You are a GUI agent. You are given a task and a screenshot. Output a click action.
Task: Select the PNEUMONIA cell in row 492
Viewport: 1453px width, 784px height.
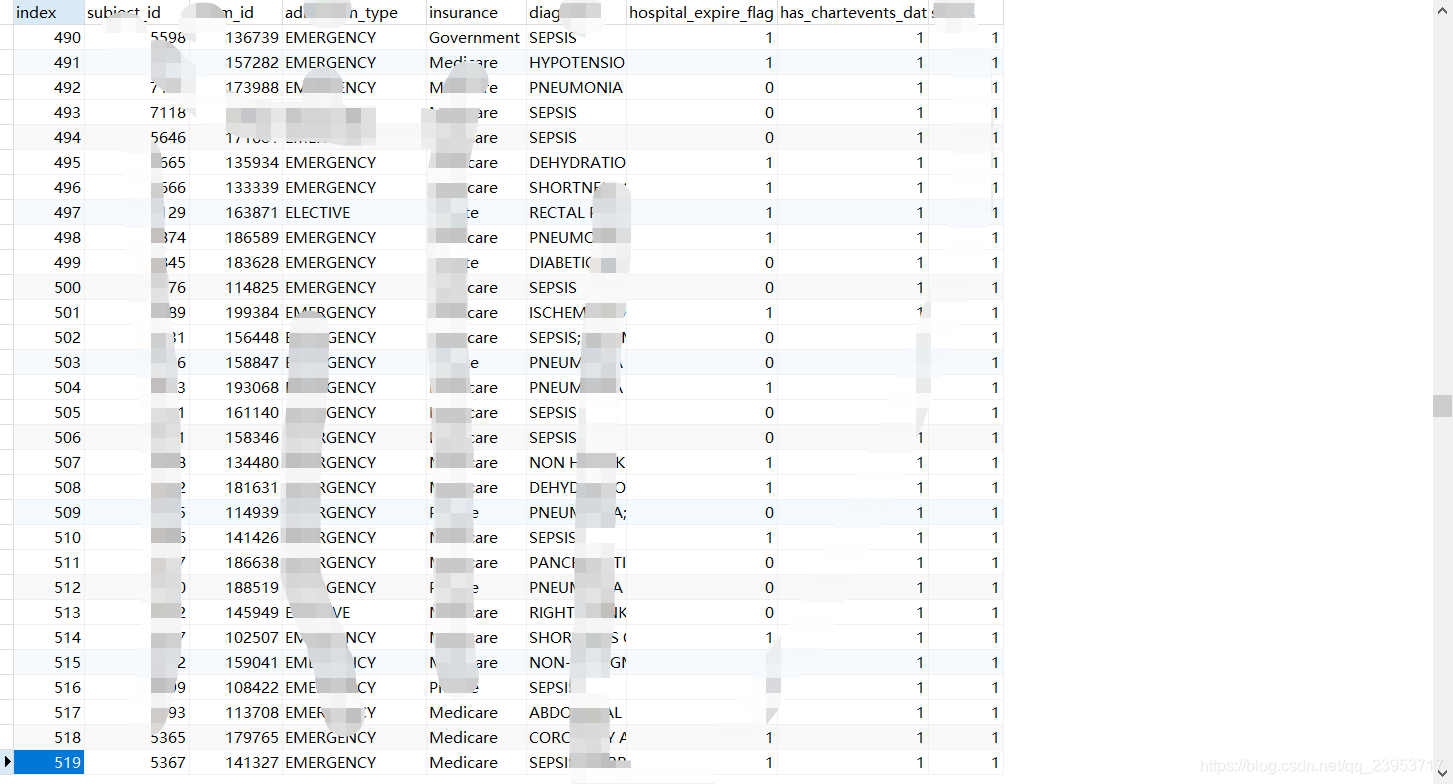(x=575, y=87)
